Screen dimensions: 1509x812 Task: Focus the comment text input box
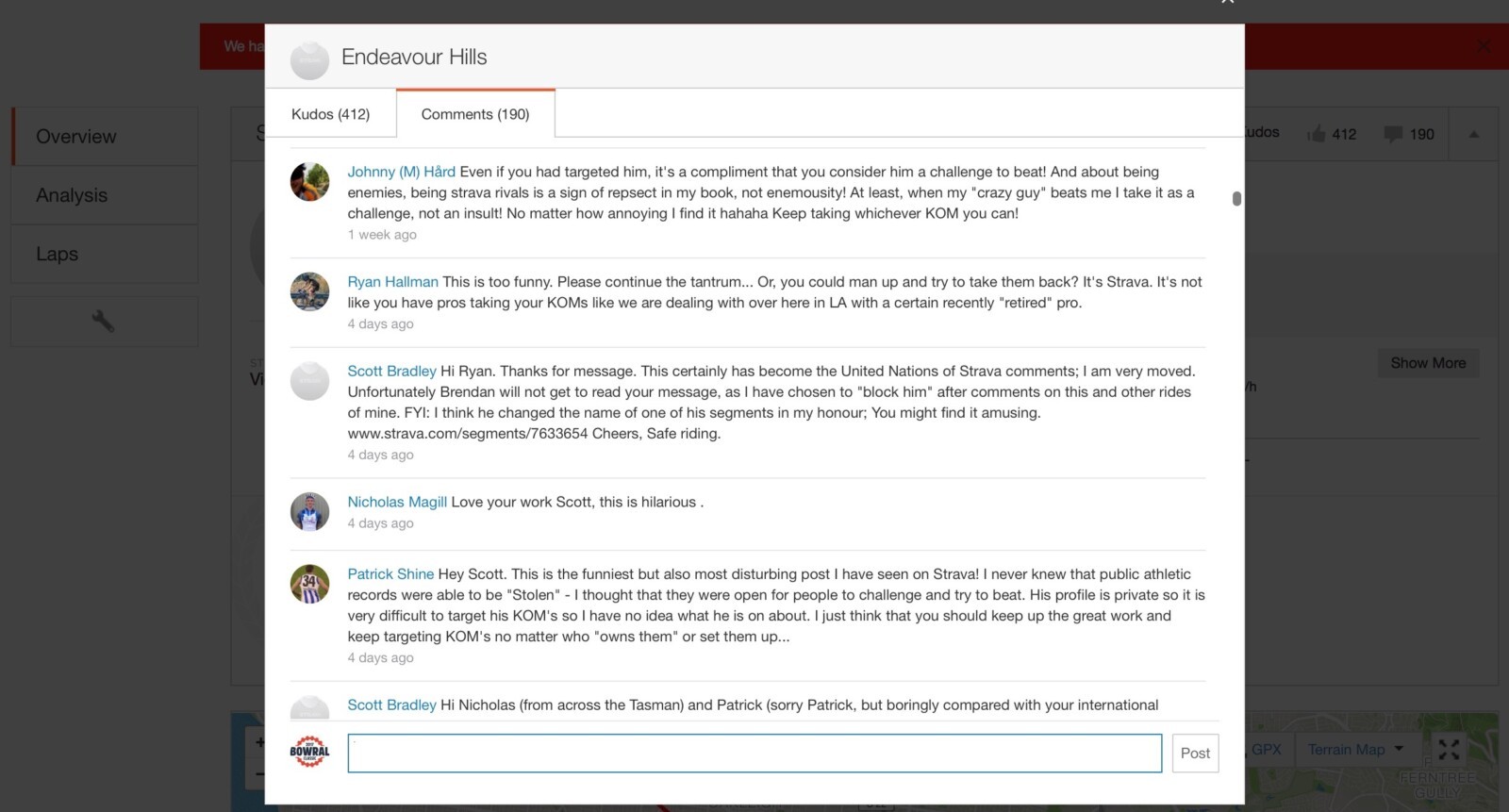[x=754, y=754]
